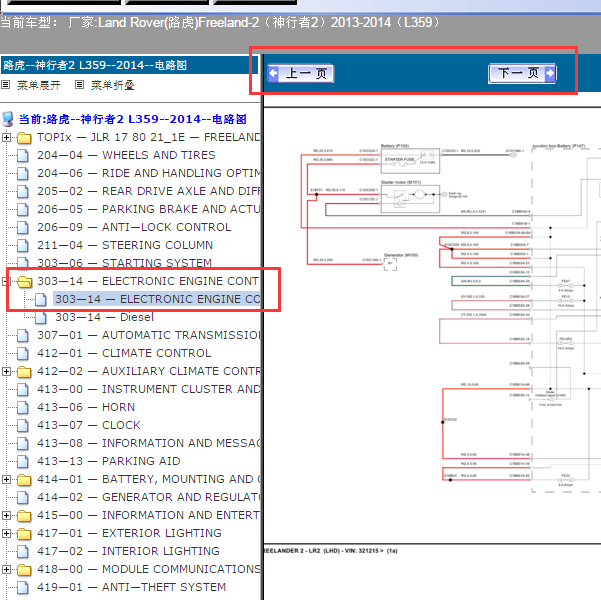The image size is (601, 600).
Task: Click the Battery (P100) block in diagram
Action: click(x=410, y=161)
